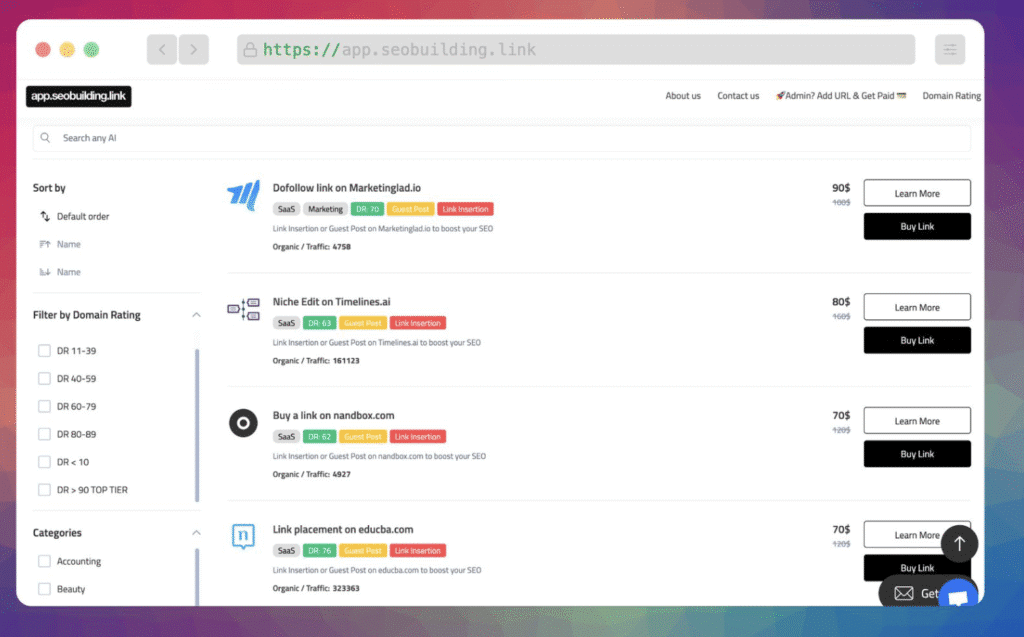Click the descending Name sort icon
Screen dimensions: 1024x637
click(x=45, y=272)
